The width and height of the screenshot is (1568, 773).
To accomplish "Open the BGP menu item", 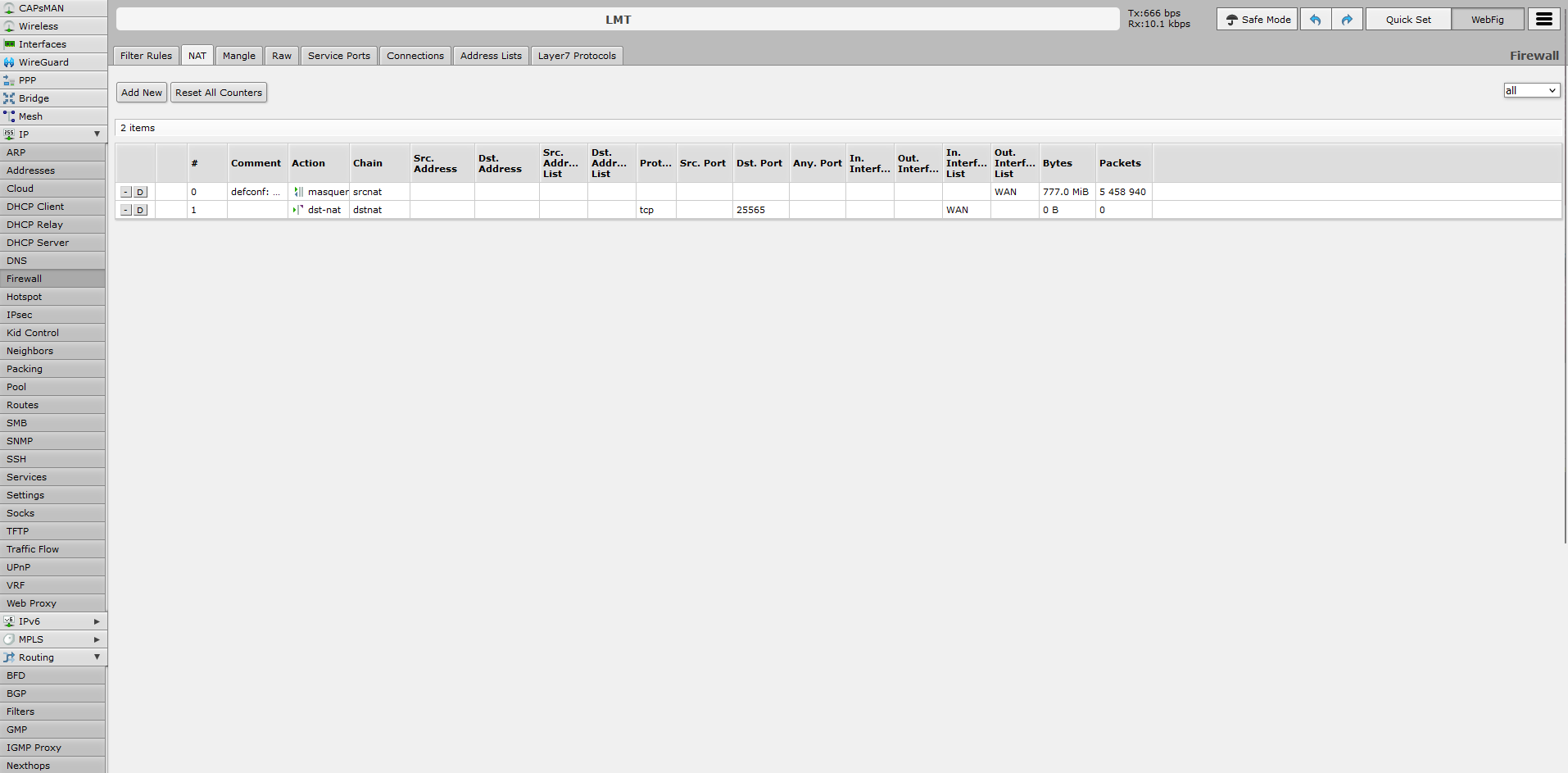I will pos(52,693).
